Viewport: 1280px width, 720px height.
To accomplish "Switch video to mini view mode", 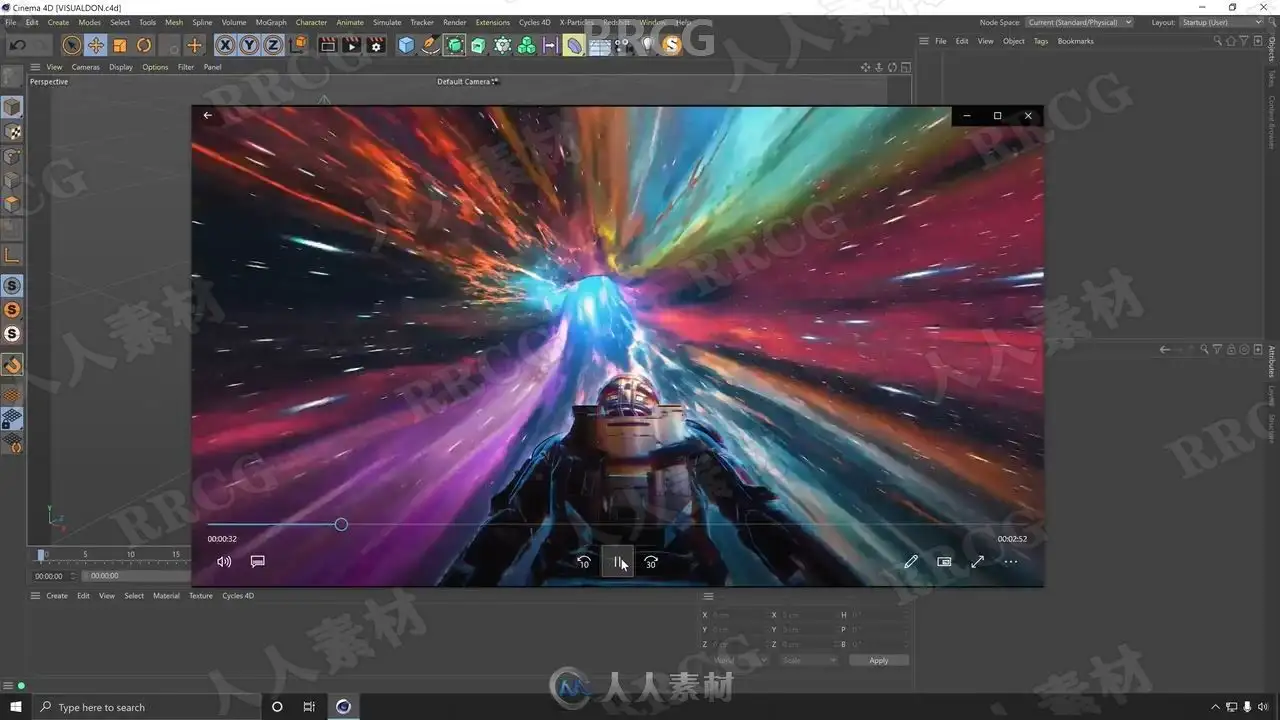I will (x=944, y=562).
